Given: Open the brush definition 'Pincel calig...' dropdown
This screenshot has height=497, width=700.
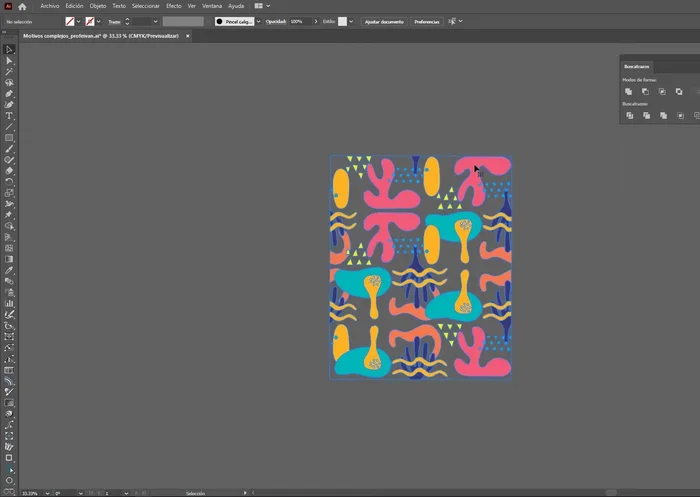Looking at the screenshot, I should (x=257, y=21).
